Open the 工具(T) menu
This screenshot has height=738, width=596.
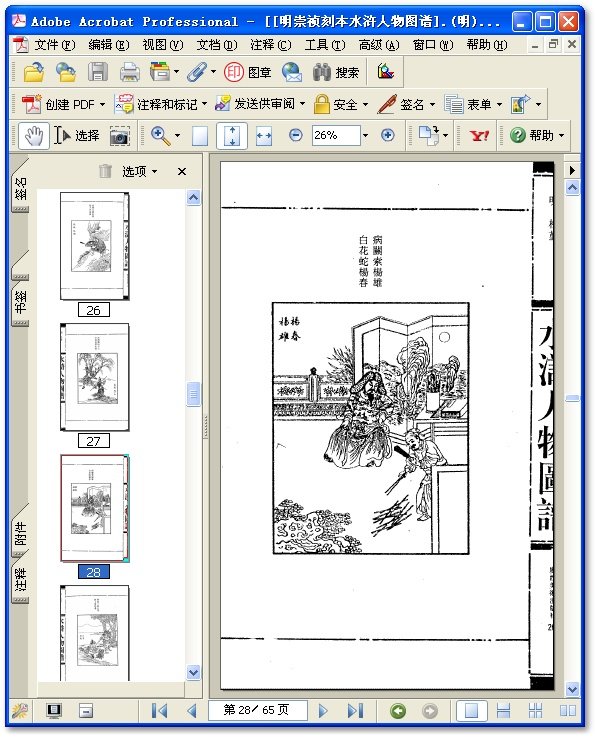[x=325, y=45]
